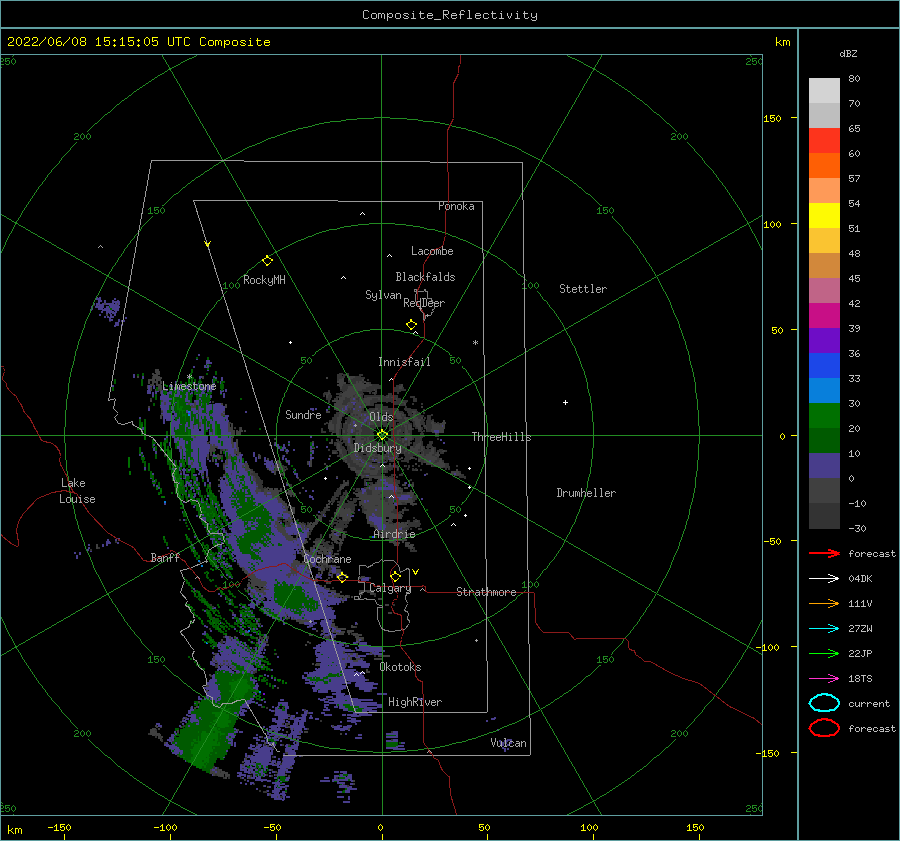
Task: Click the Sylvan label
Action: pos(383,295)
